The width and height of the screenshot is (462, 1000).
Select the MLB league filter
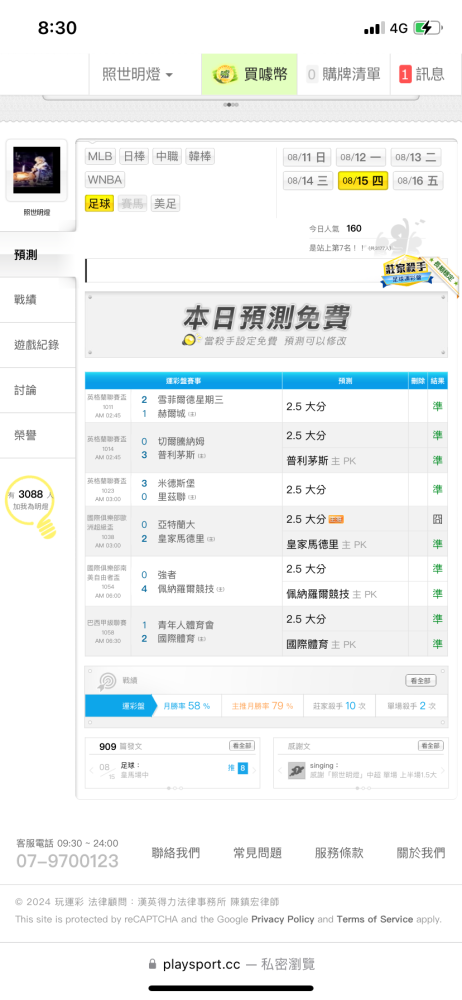pyautogui.click(x=100, y=156)
